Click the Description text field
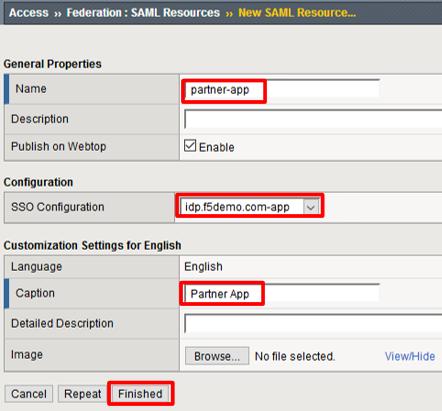This screenshot has height=411, width=442. (x=313, y=119)
